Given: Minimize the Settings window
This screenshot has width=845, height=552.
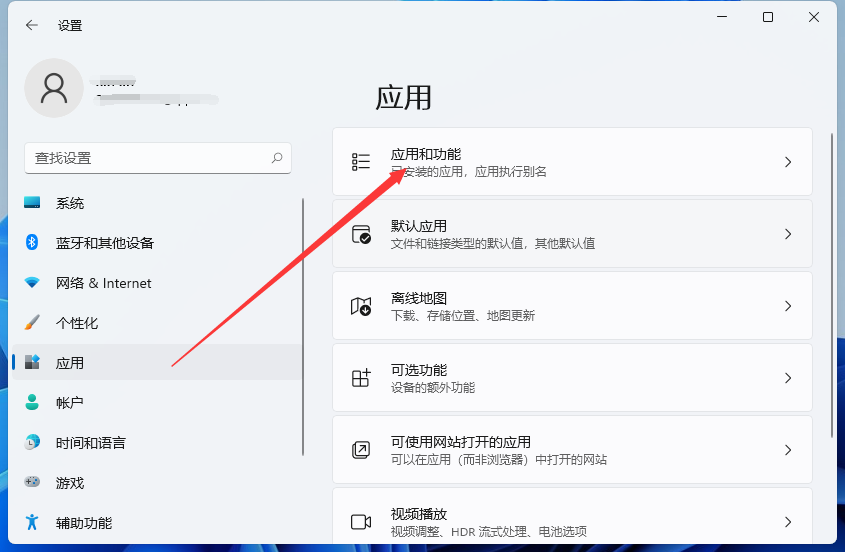Looking at the screenshot, I should coord(722,17).
